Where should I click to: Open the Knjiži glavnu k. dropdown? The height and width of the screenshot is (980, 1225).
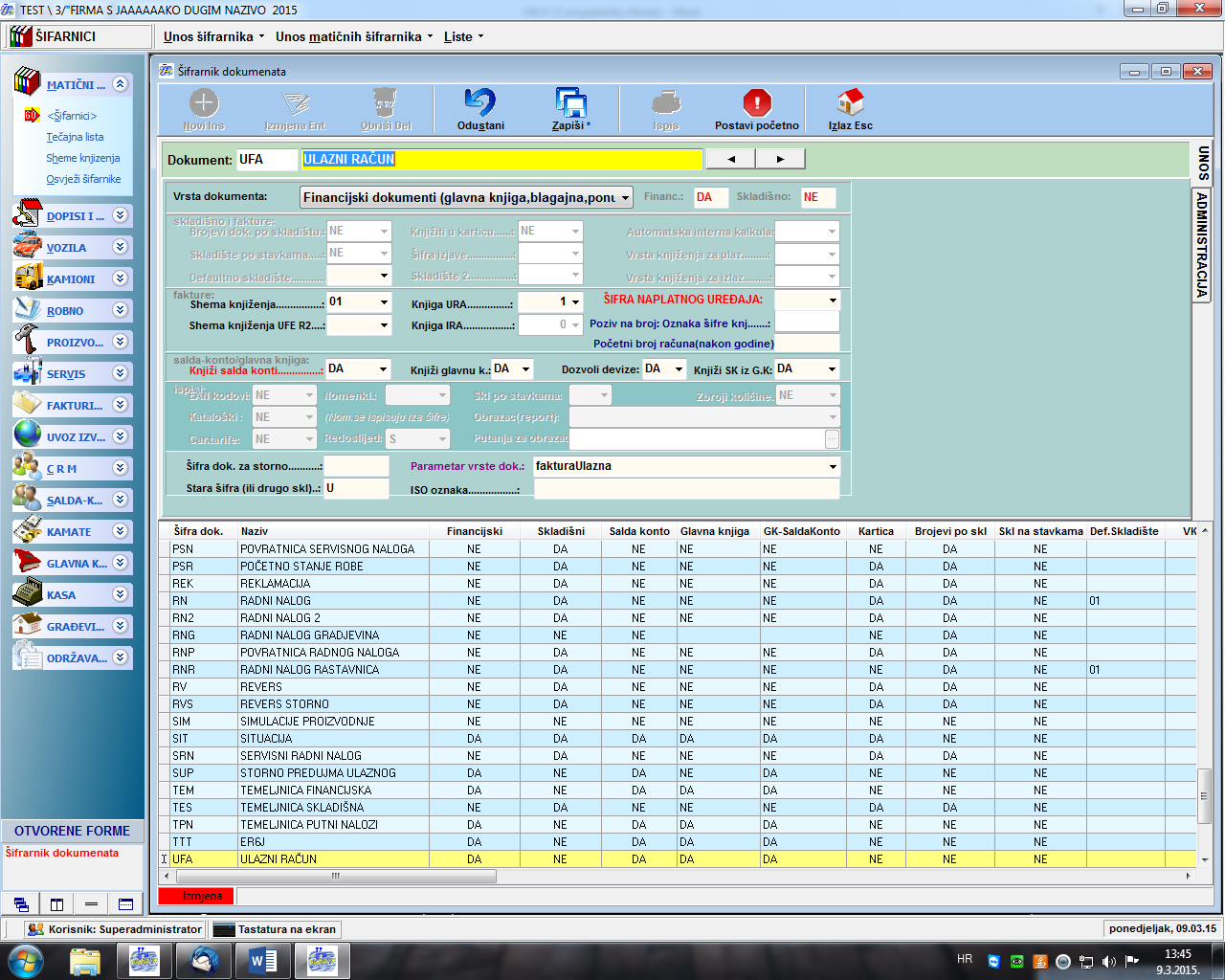525,369
